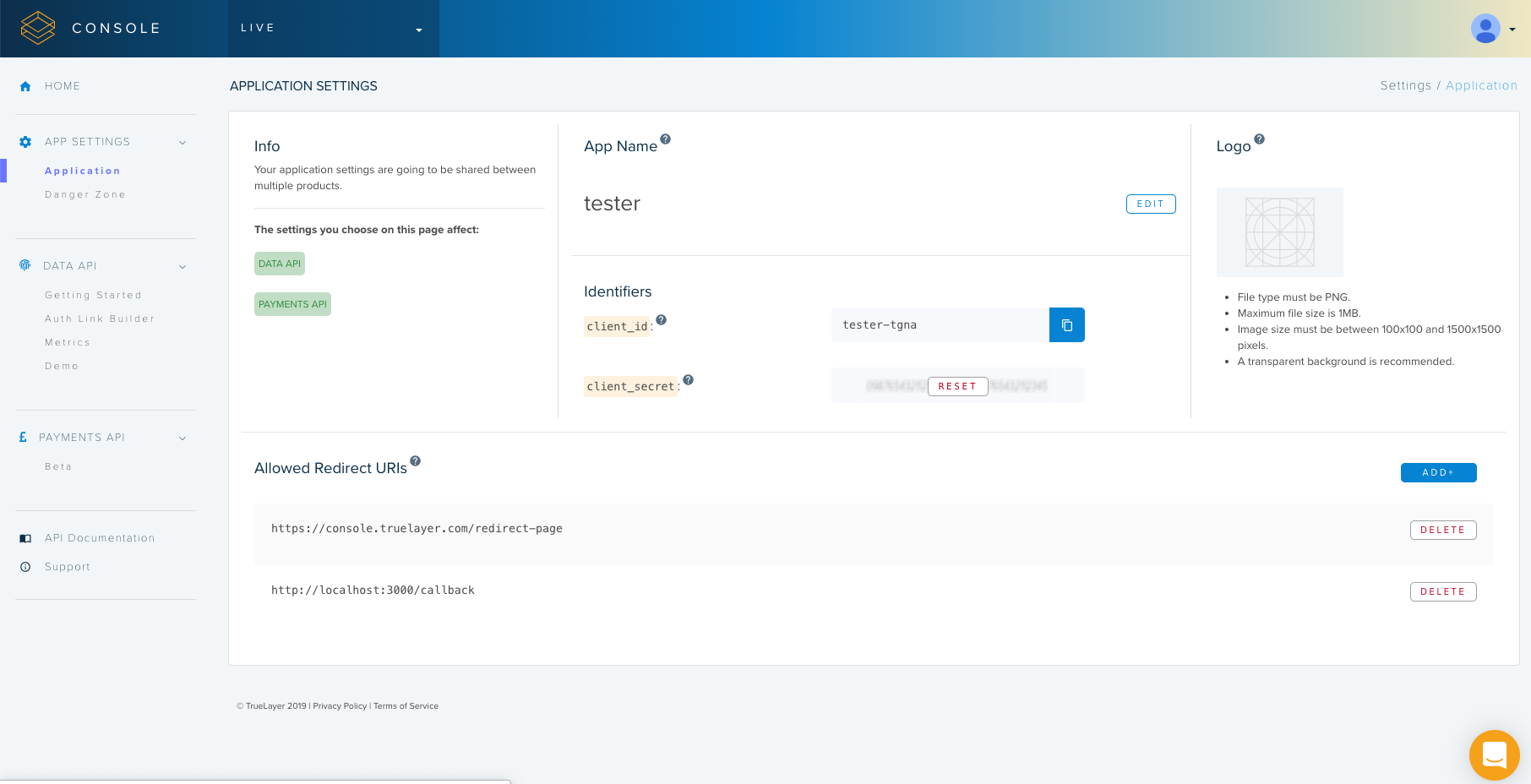
Task: Click the Allowed Redirect URIs help icon
Action: [x=415, y=461]
